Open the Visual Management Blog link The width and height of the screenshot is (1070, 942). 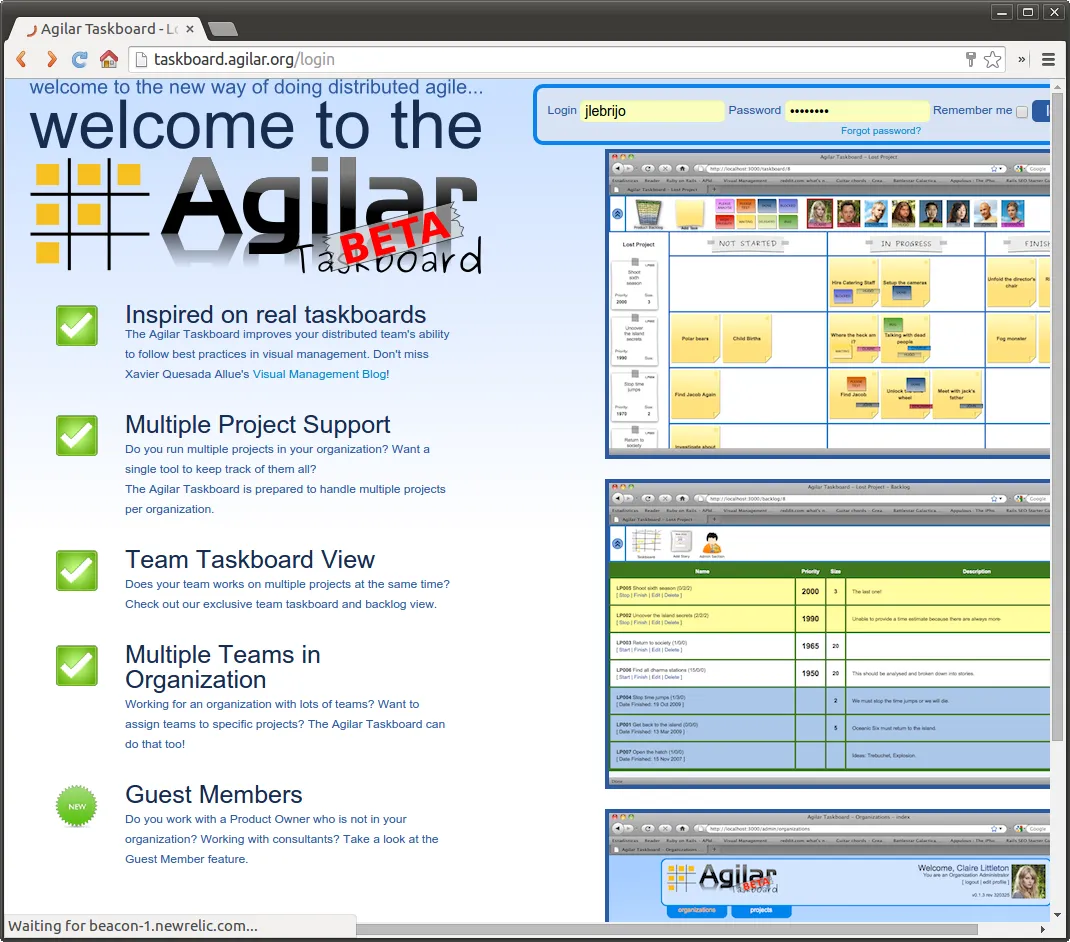coord(321,374)
